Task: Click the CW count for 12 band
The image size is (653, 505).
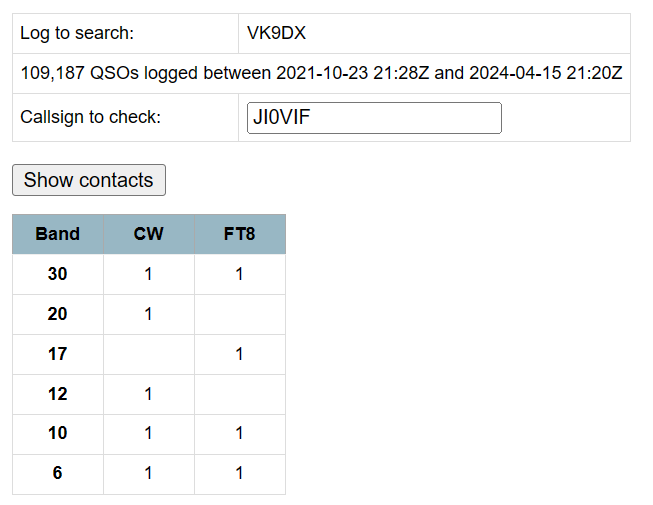Action: tap(148, 394)
